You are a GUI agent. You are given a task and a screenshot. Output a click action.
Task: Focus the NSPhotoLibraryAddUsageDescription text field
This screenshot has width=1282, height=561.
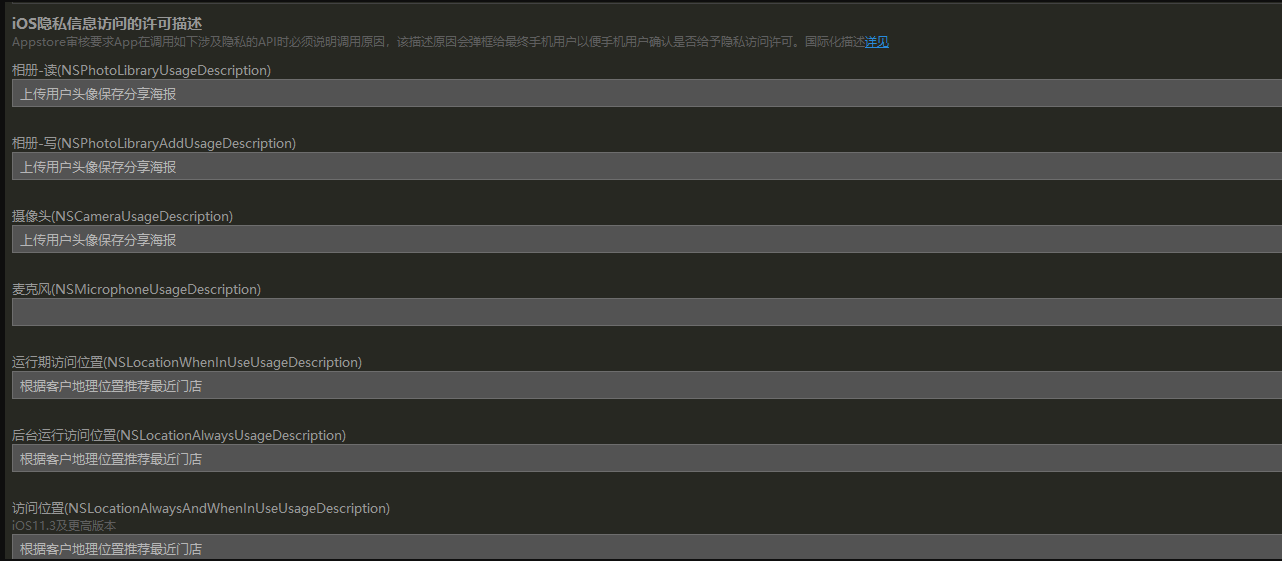pos(646,166)
